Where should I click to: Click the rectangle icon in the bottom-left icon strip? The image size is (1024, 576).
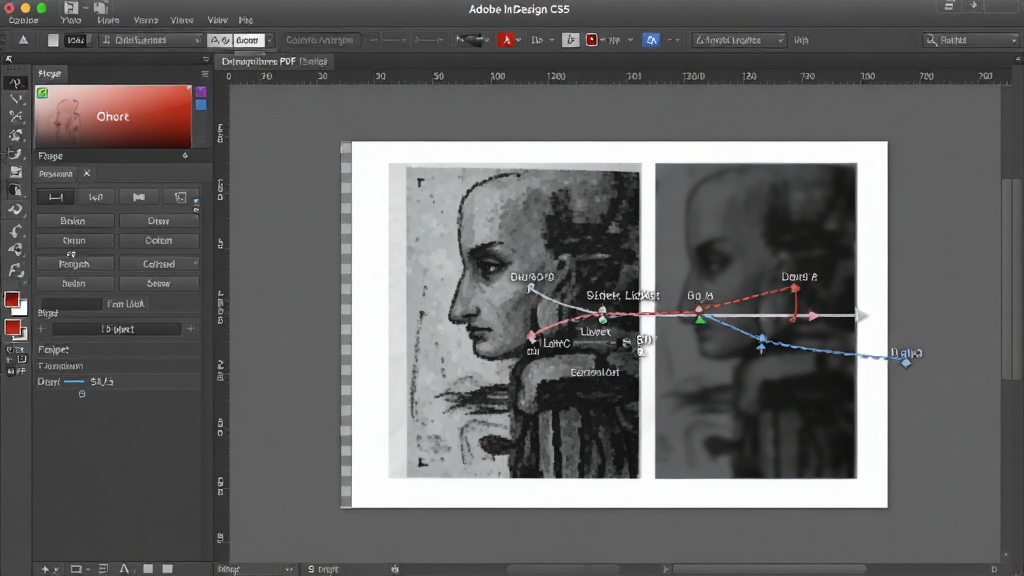[x=76, y=569]
